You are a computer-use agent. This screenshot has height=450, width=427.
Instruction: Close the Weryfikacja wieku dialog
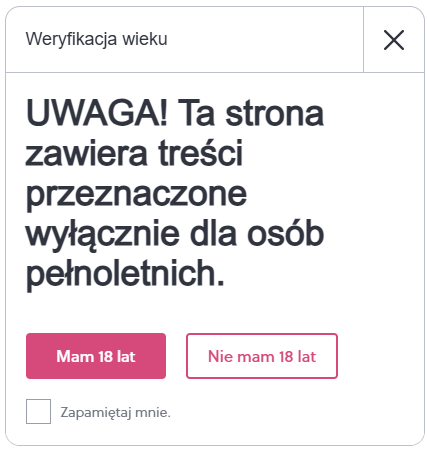[x=394, y=40]
